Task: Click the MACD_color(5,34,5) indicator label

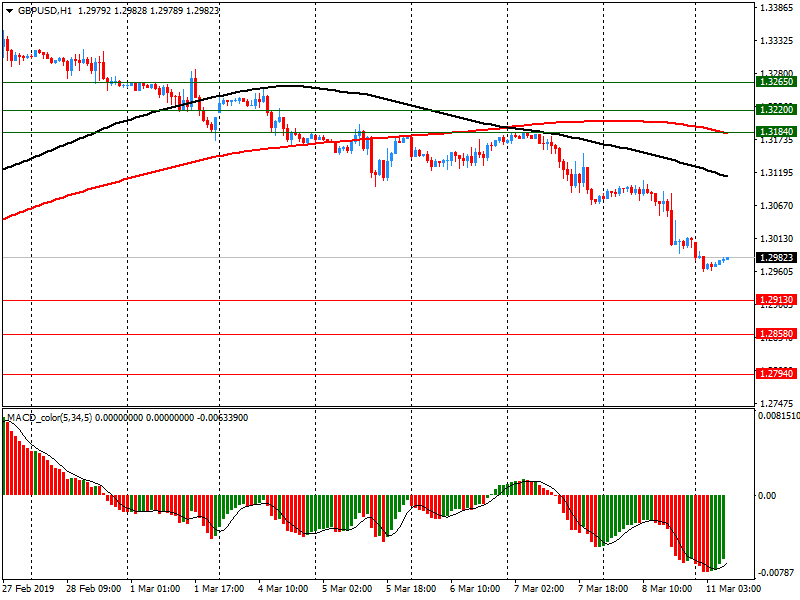Action: (49, 418)
